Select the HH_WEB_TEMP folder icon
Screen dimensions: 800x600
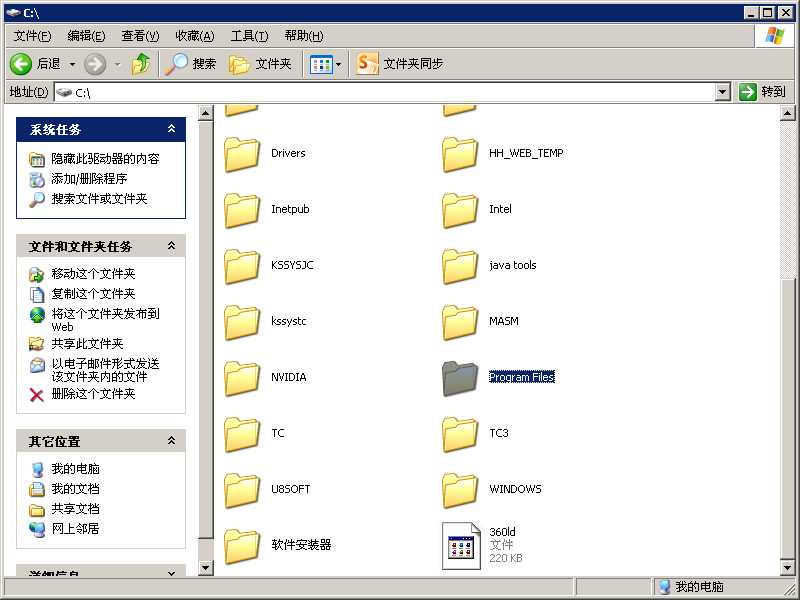click(x=460, y=154)
